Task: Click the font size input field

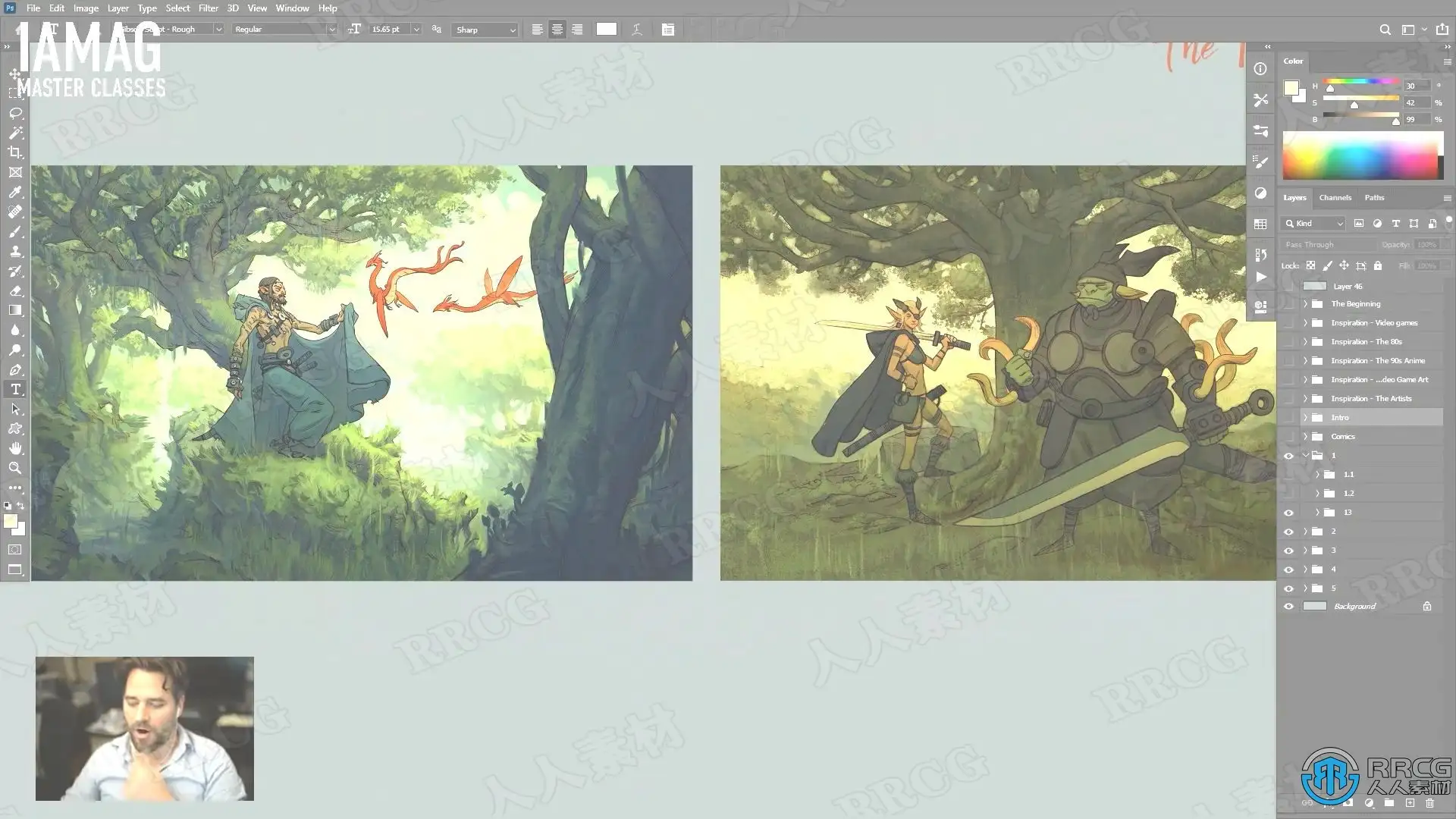Action: [388, 30]
